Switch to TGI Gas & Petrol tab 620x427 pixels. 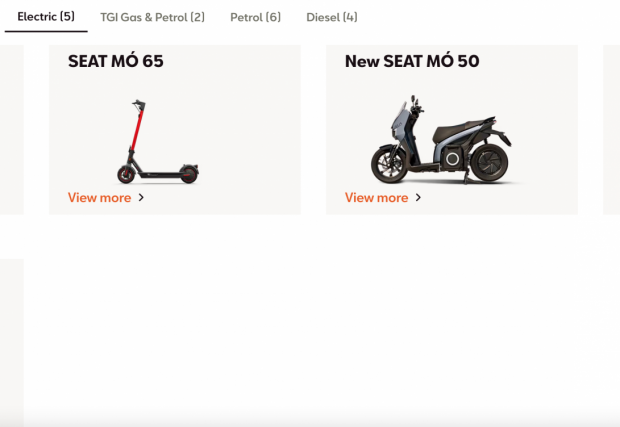152,17
